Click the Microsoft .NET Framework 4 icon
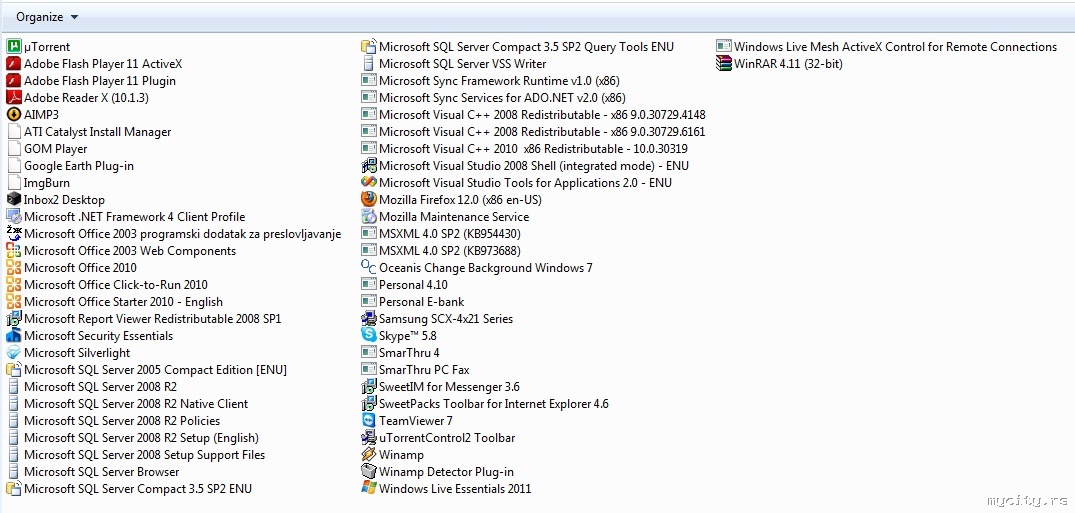Viewport: 1075px width, 513px height. pos(14,217)
